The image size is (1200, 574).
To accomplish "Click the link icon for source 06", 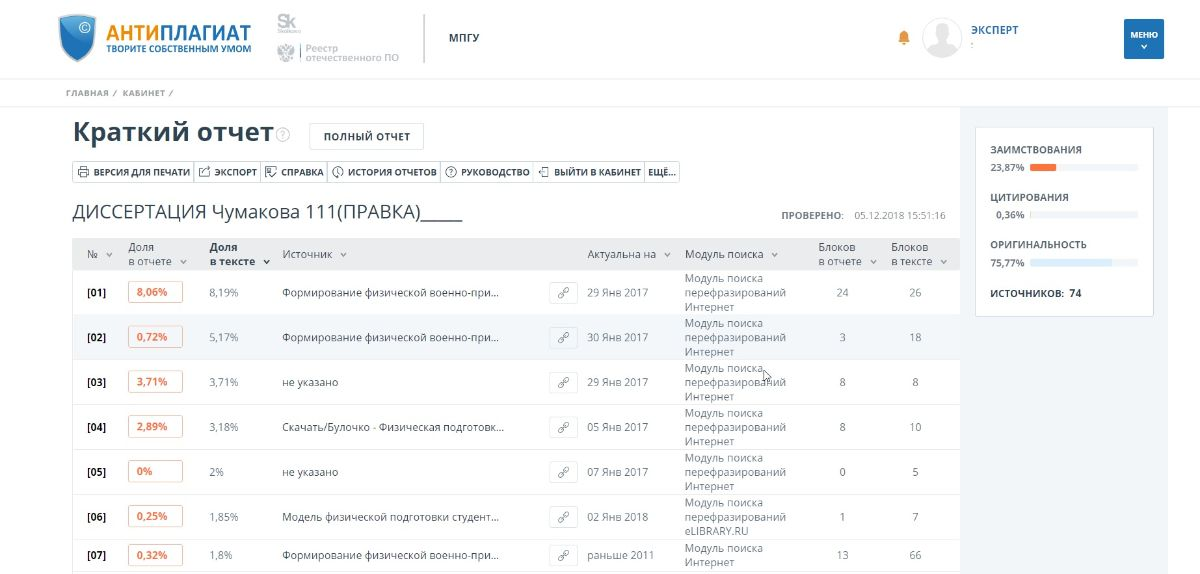I will (x=563, y=517).
